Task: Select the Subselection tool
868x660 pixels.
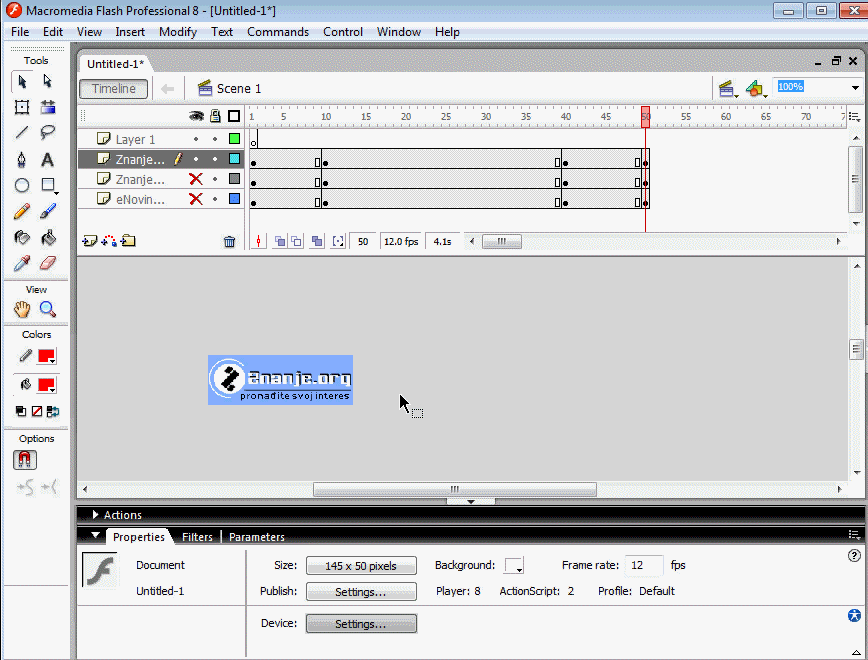Action: pos(48,81)
